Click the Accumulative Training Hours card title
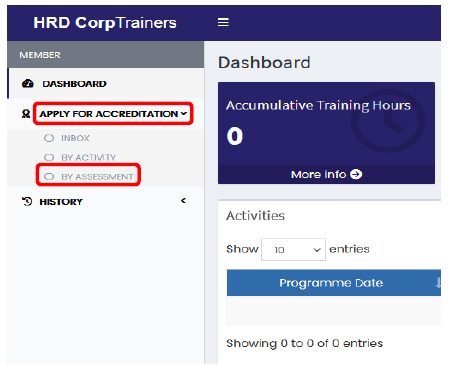The height and width of the screenshot is (366, 451). pyautogui.click(x=318, y=105)
